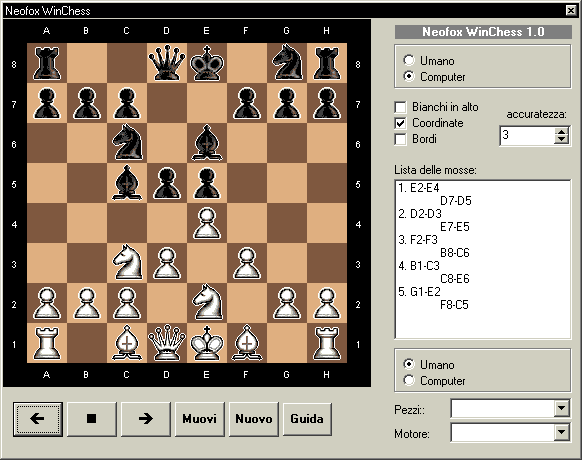Select the black rook on H8
582x460 pixels.
tap(327, 63)
